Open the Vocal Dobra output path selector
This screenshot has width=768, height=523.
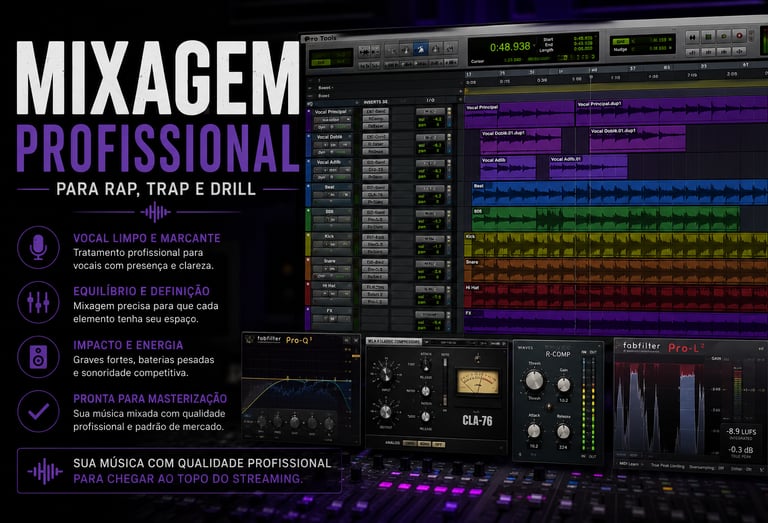point(430,138)
